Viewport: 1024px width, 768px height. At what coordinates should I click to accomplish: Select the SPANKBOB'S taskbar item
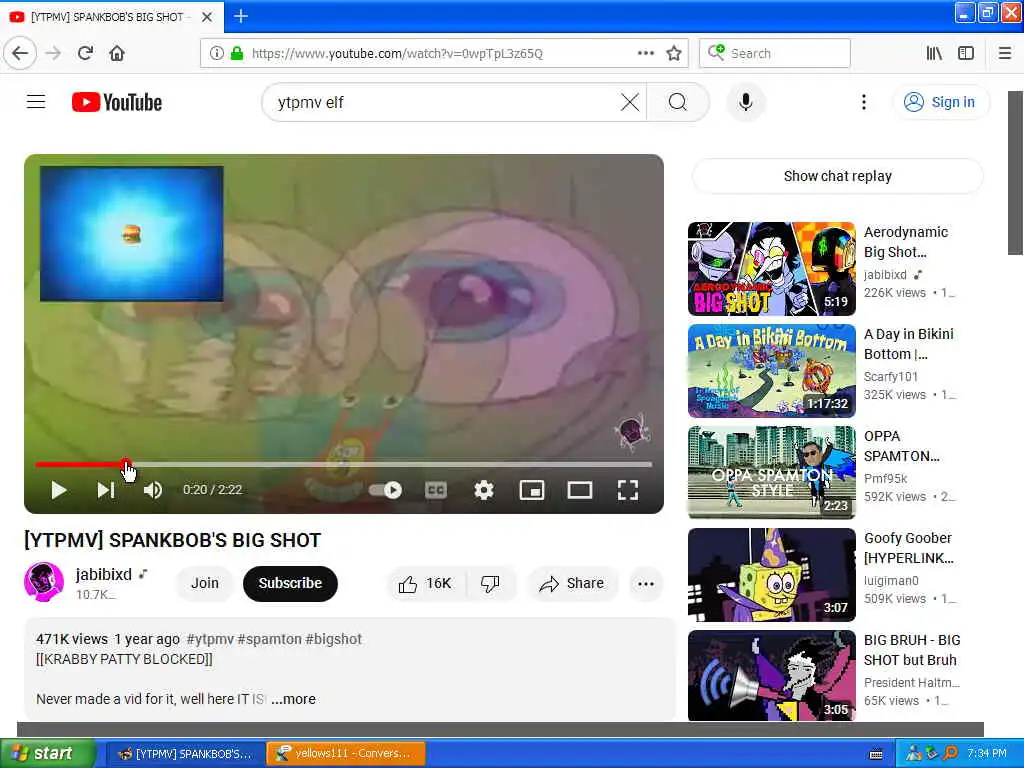tap(185, 753)
